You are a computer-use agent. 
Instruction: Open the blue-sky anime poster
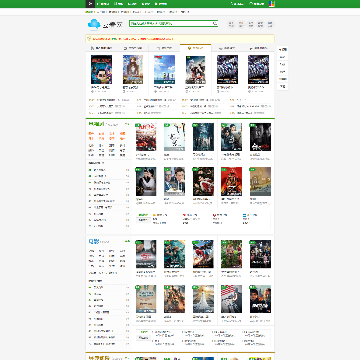164,69
